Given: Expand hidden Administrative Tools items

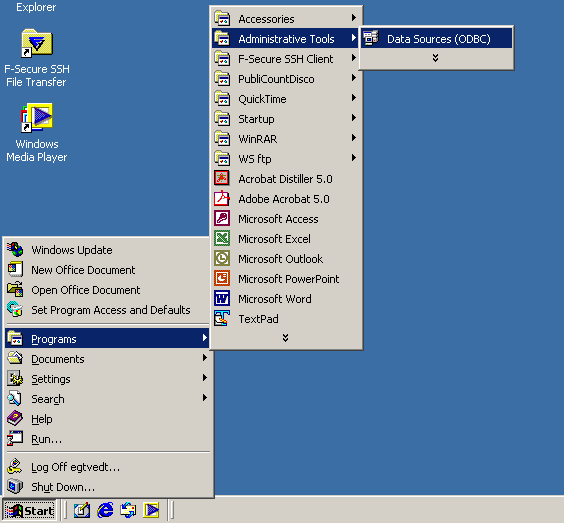Looking at the screenshot, I should (435, 58).
